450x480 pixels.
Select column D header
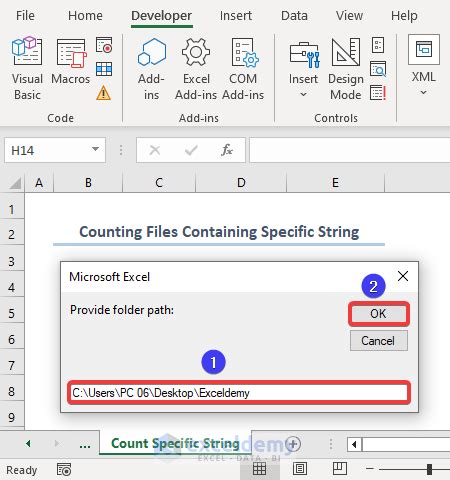coord(241,183)
